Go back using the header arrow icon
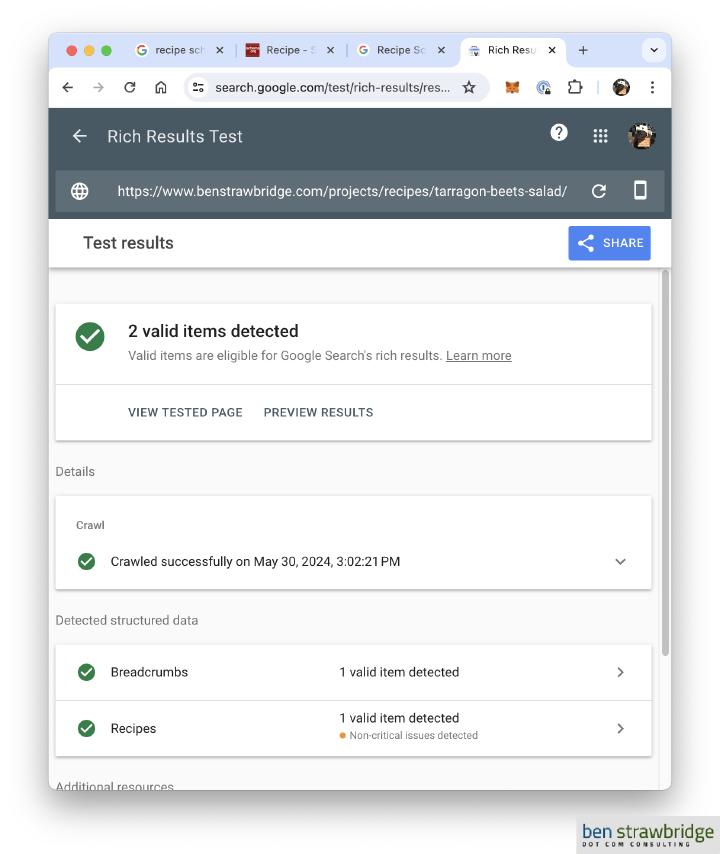720x854 pixels. coord(79,135)
